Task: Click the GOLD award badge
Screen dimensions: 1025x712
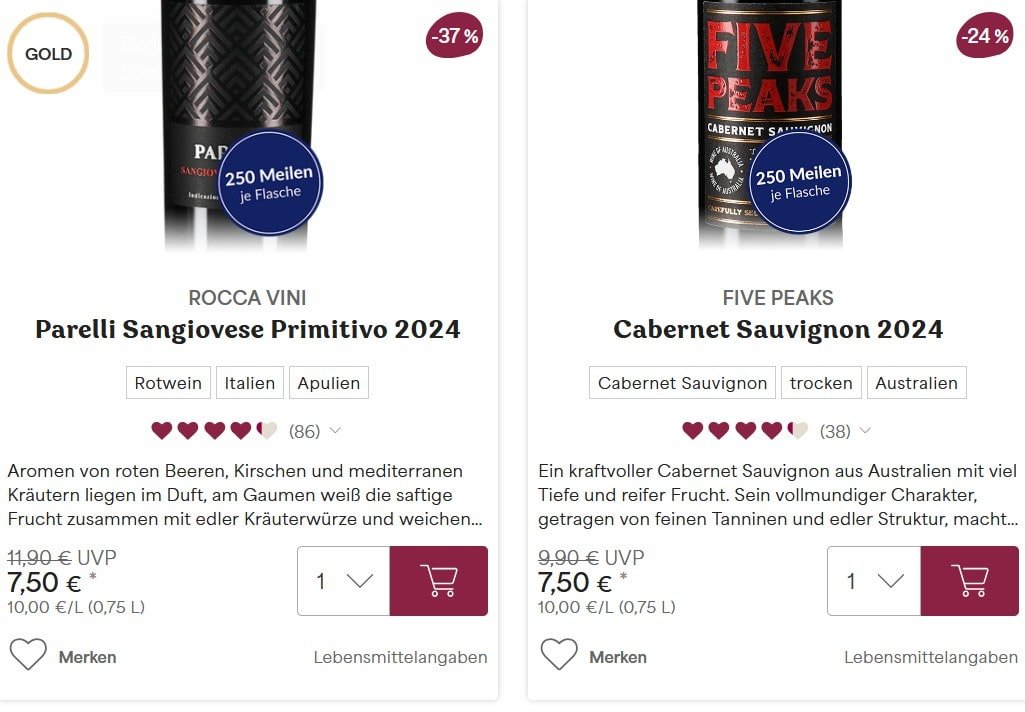Action: pyautogui.click(x=48, y=54)
